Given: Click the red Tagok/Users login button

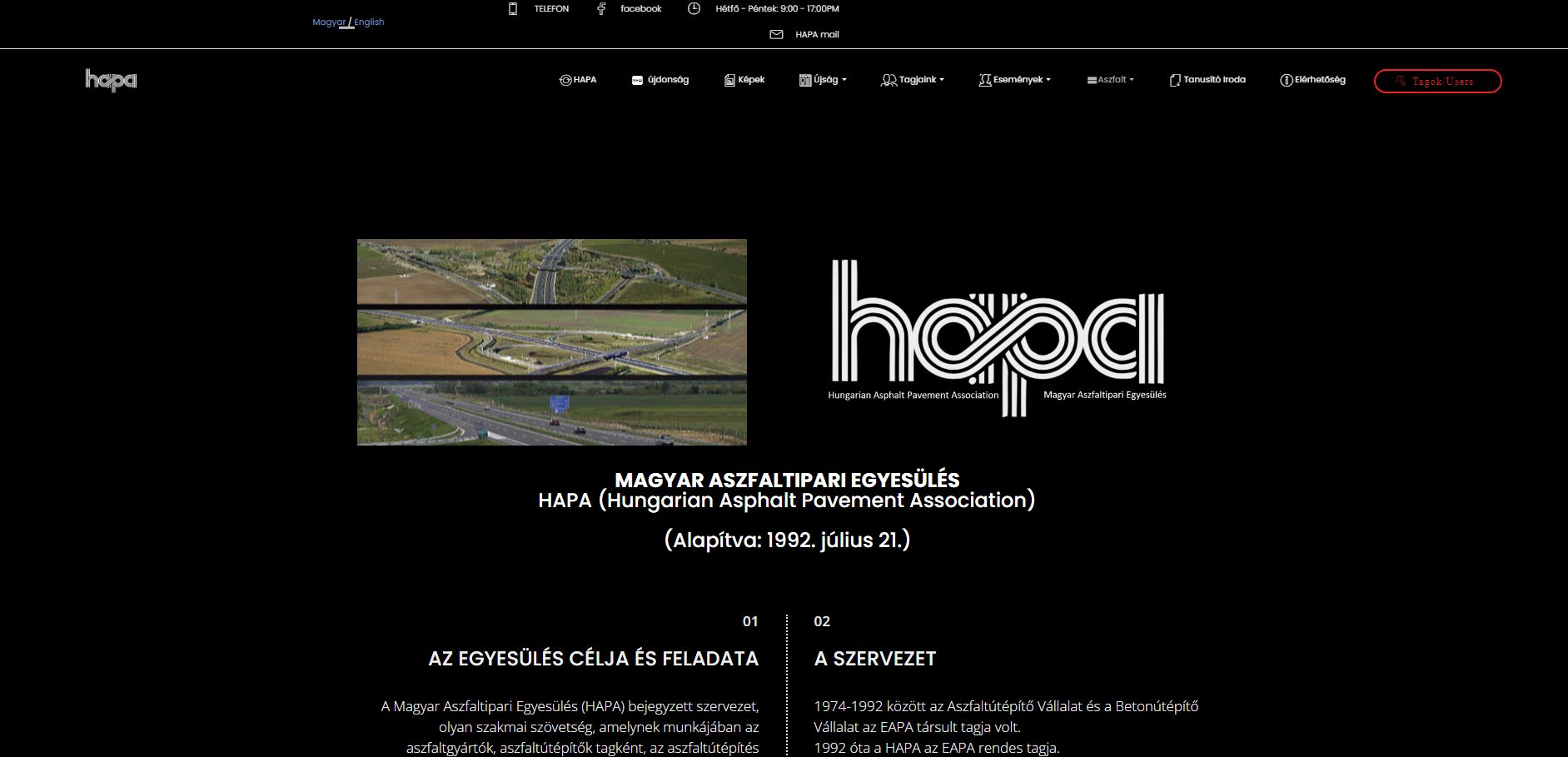Looking at the screenshot, I should click(x=1438, y=81).
